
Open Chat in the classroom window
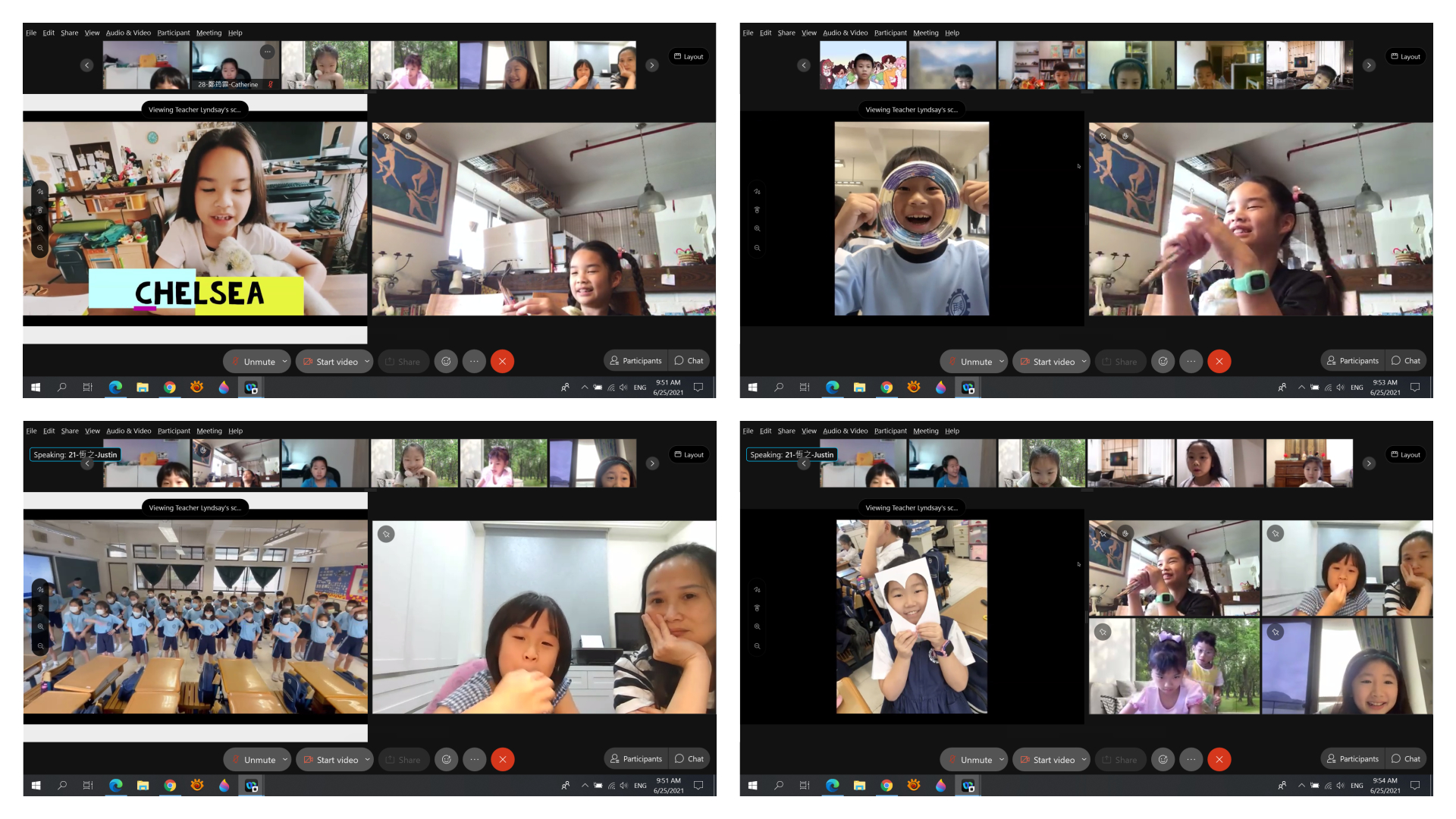(x=689, y=759)
